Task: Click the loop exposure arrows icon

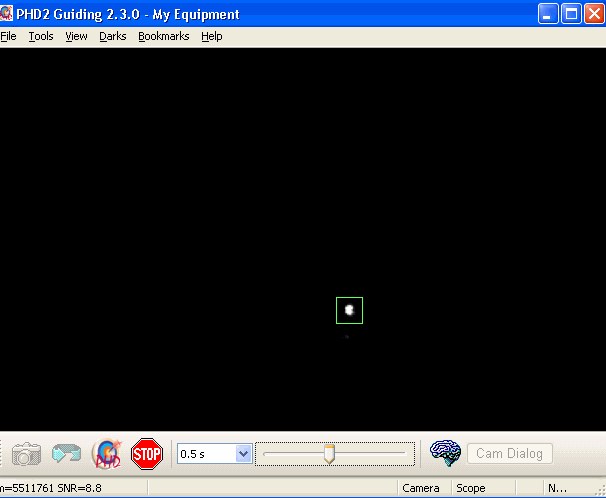Action: pos(66,454)
